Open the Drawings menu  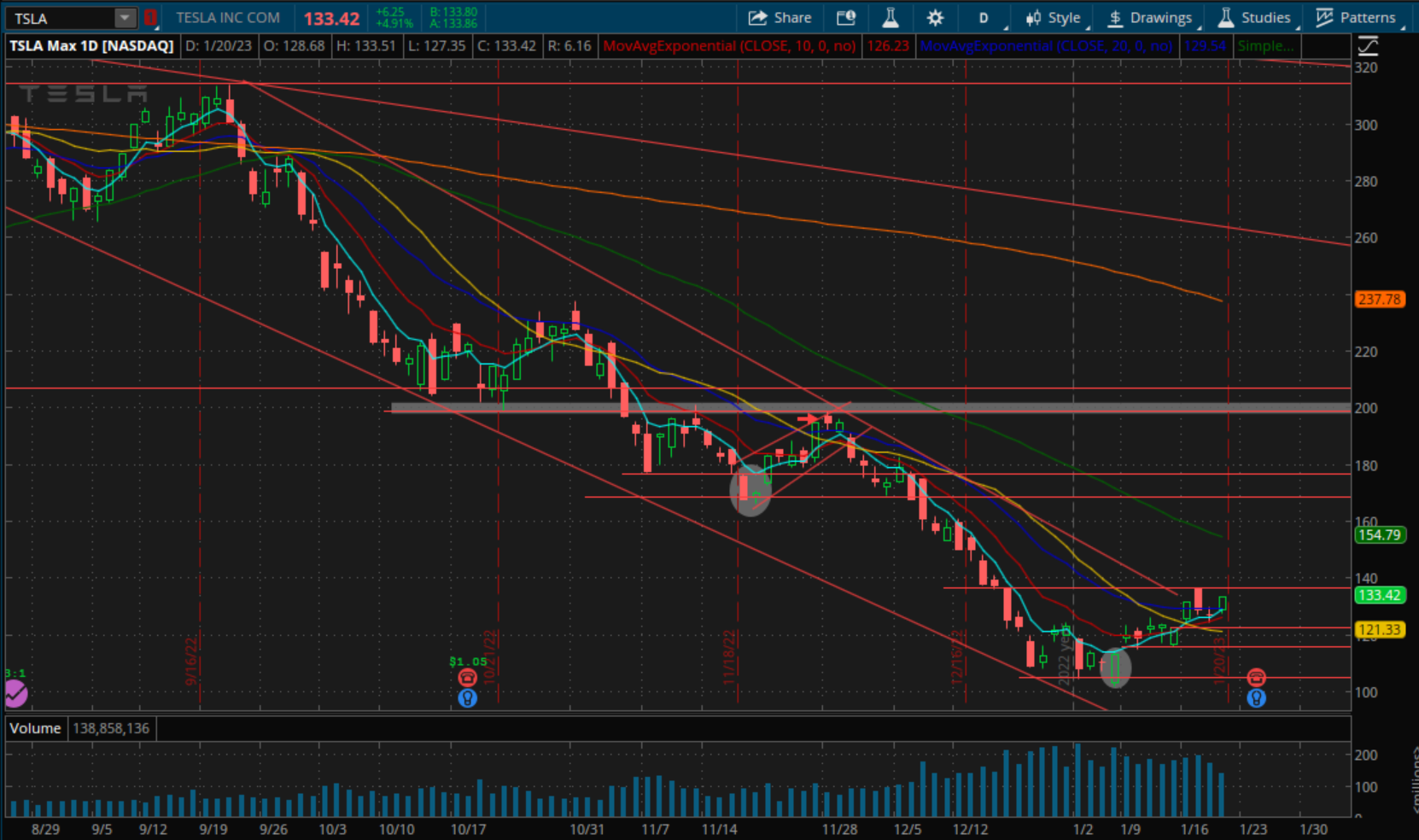[1151, 18]
